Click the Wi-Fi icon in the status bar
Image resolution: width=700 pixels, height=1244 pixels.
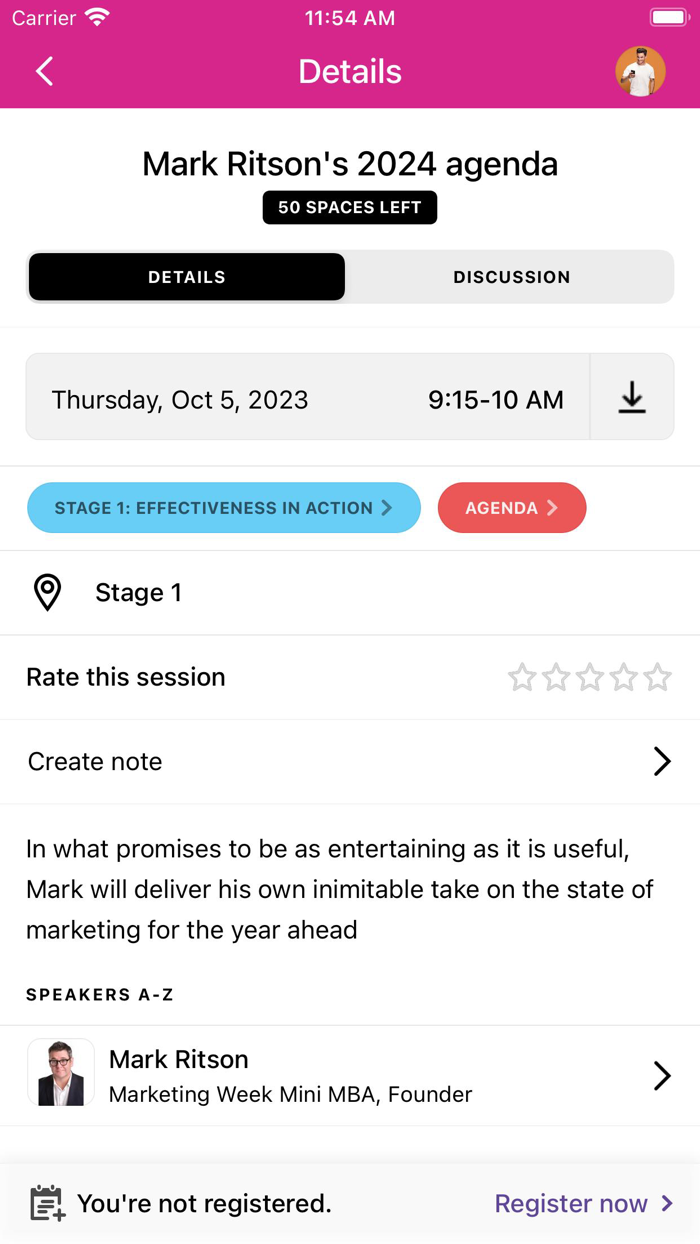coord(95,16)
